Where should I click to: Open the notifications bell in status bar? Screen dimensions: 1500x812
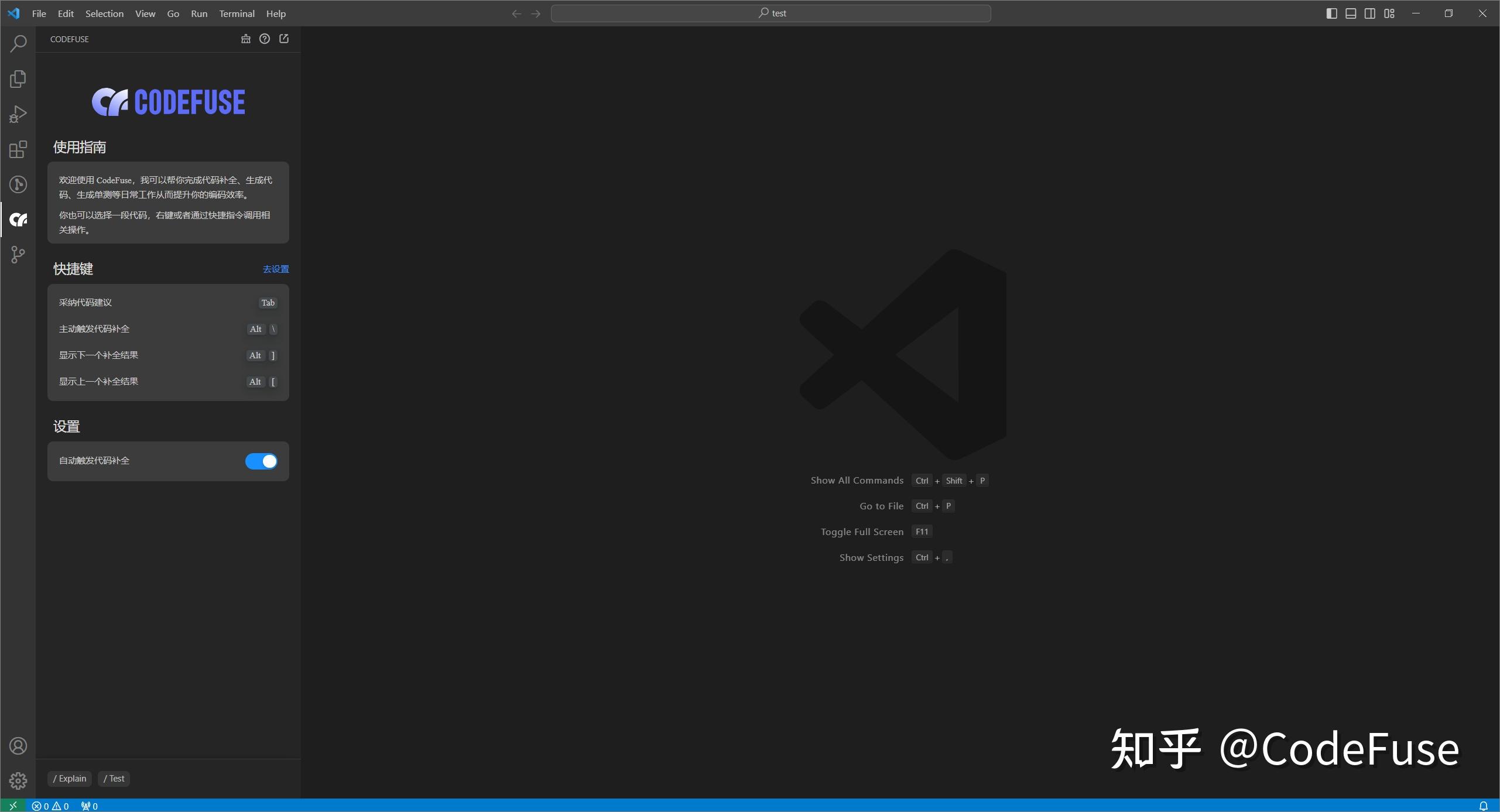[x=1484, y=806]
